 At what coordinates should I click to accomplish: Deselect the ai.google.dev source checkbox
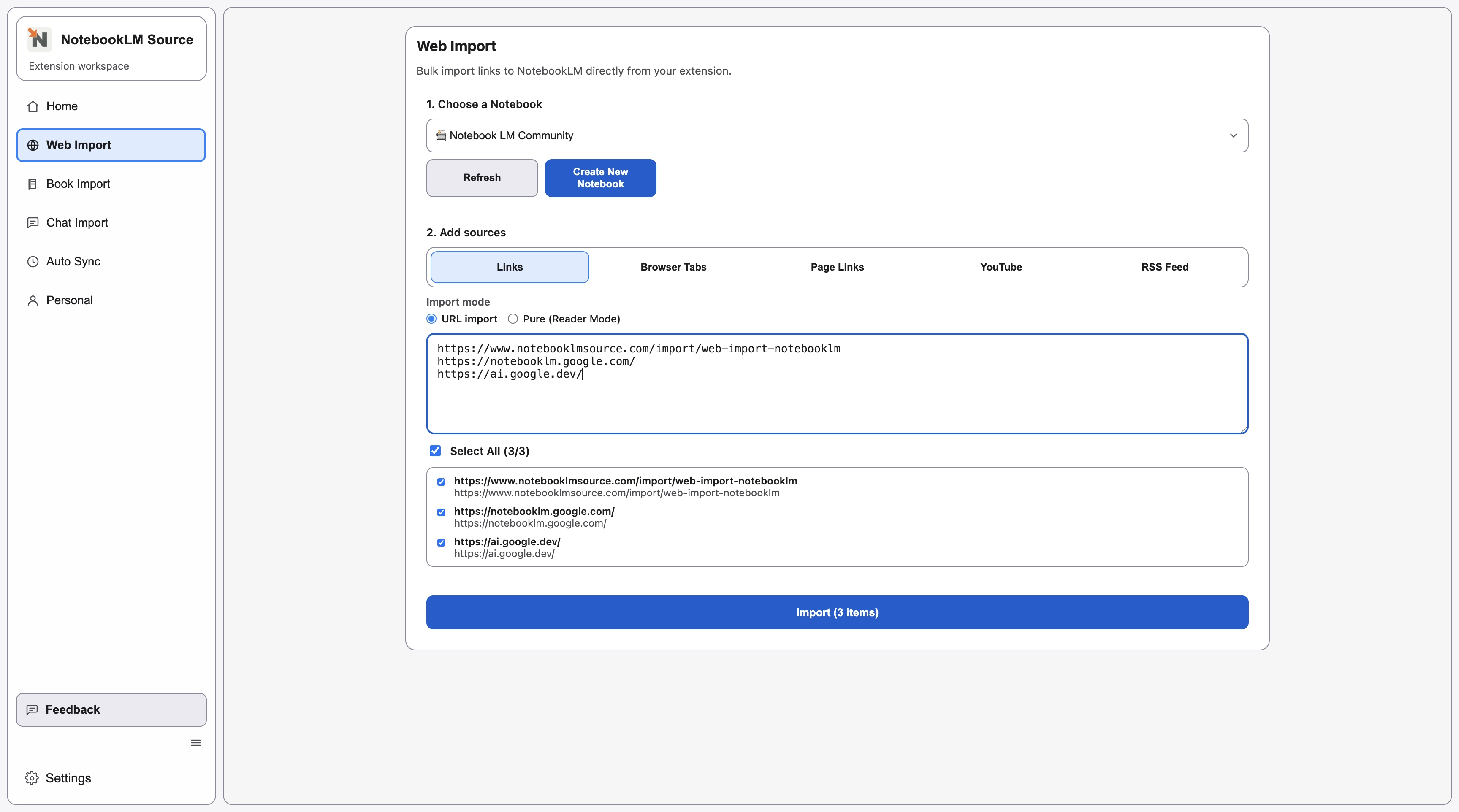click(x=441, y=542)
